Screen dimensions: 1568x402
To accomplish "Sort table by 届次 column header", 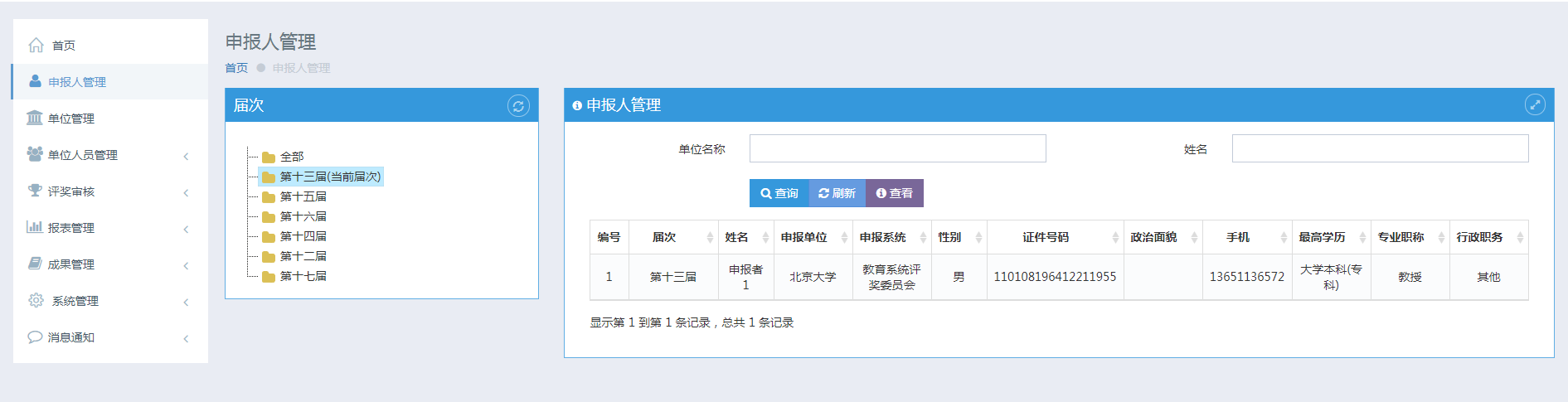I will (673, 237).
